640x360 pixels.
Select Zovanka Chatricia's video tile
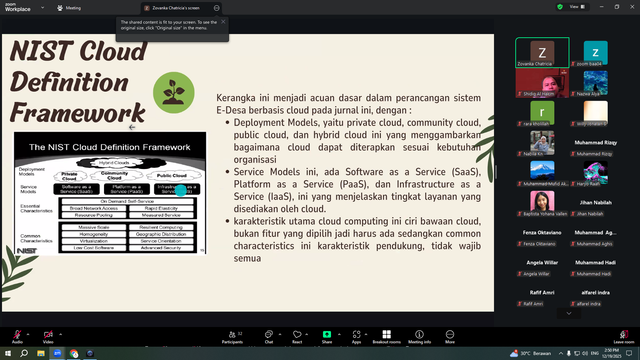point(542,52)
